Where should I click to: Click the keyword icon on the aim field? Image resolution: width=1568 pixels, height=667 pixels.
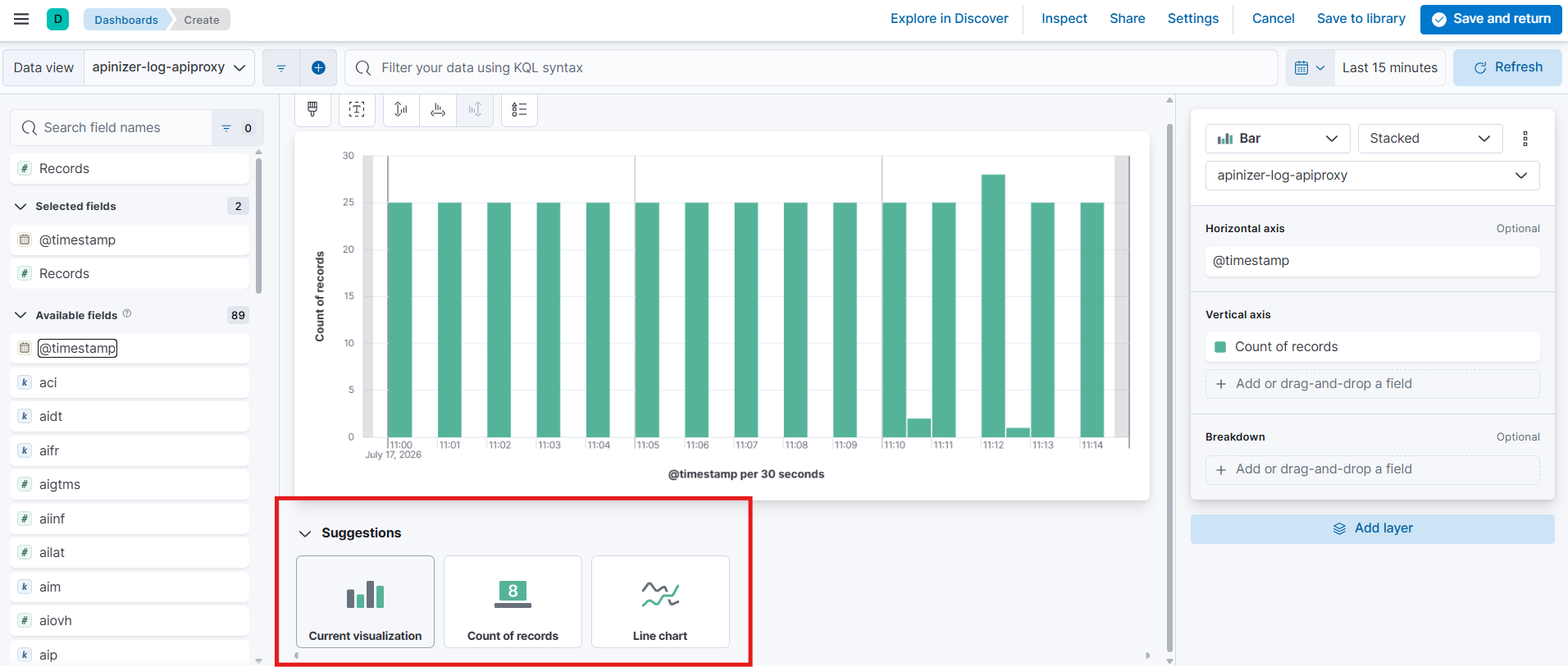[25, 587]
